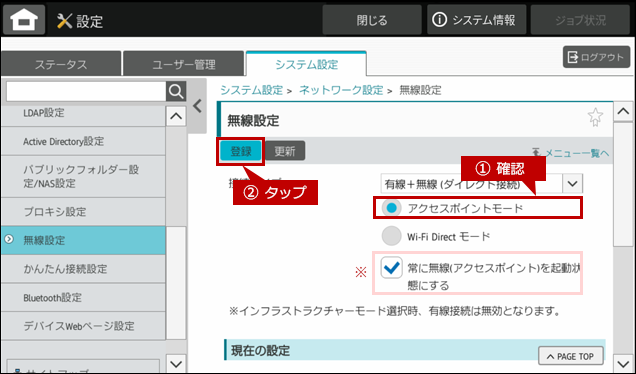
Task: Switch to the ユーザー管理 tab
Action: point(184,64)
